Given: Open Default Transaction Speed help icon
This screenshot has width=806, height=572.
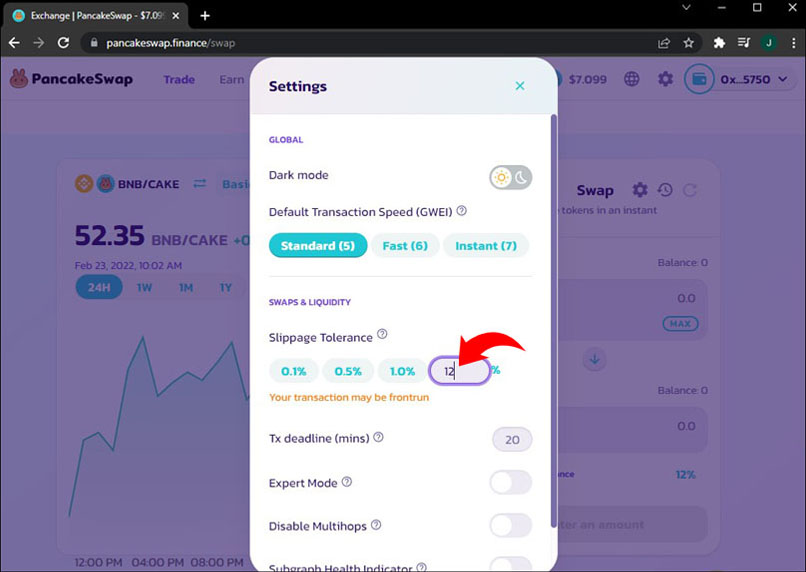Looking at the screenshot, I should pyautogui.click(x=462, y=211).
